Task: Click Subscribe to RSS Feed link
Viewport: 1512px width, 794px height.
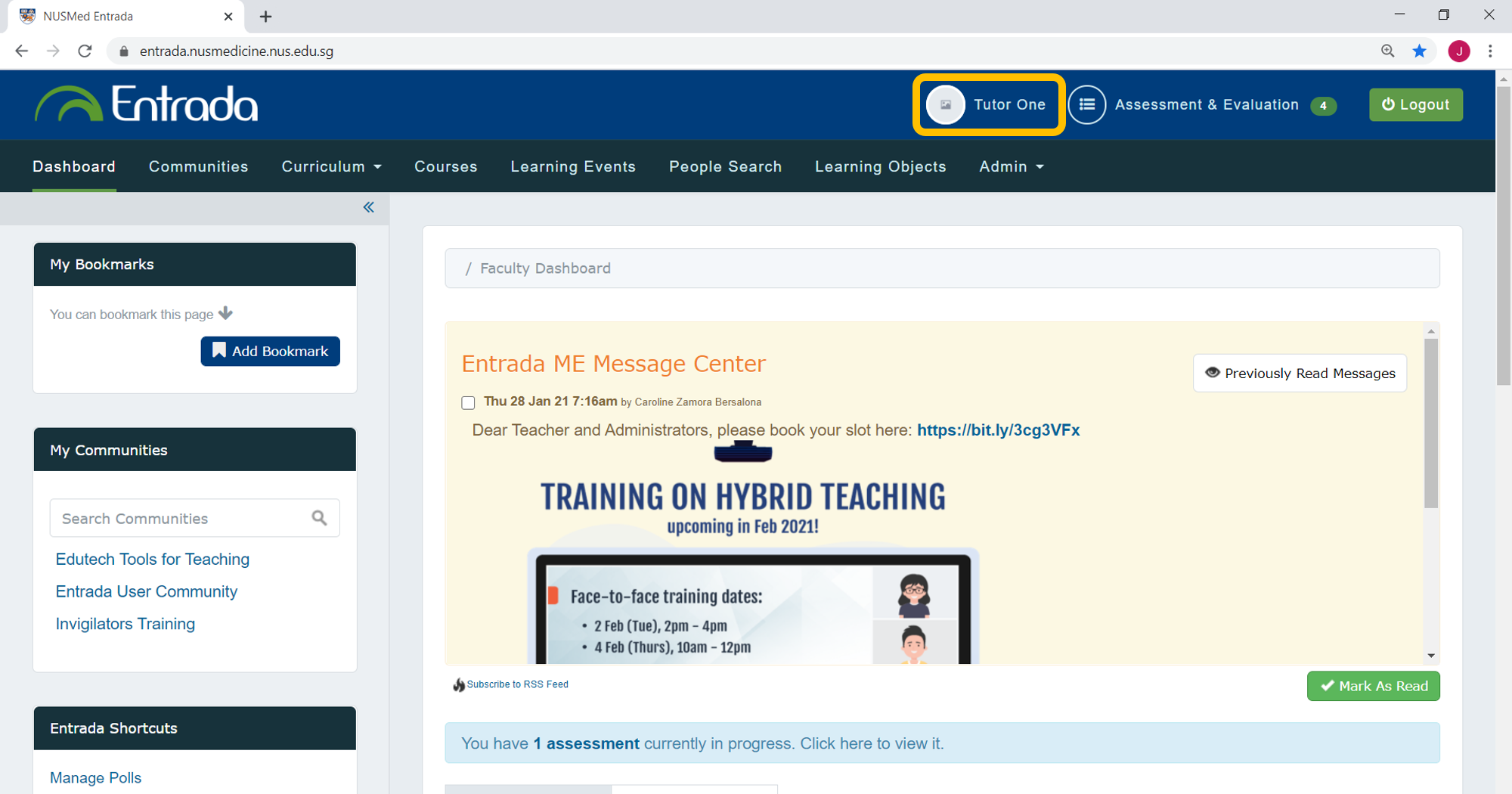Action: coord(517,684)
